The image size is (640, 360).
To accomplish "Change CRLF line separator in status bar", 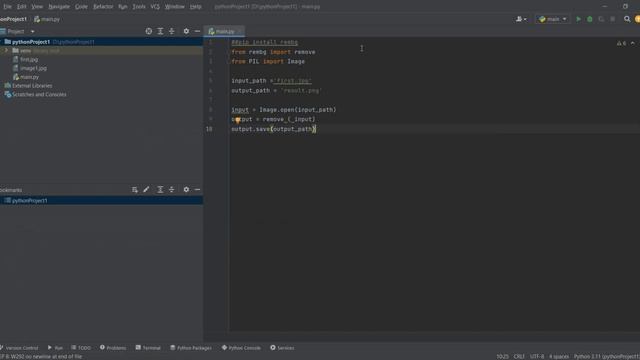I will pyautogui.click(x=519, y=356).
